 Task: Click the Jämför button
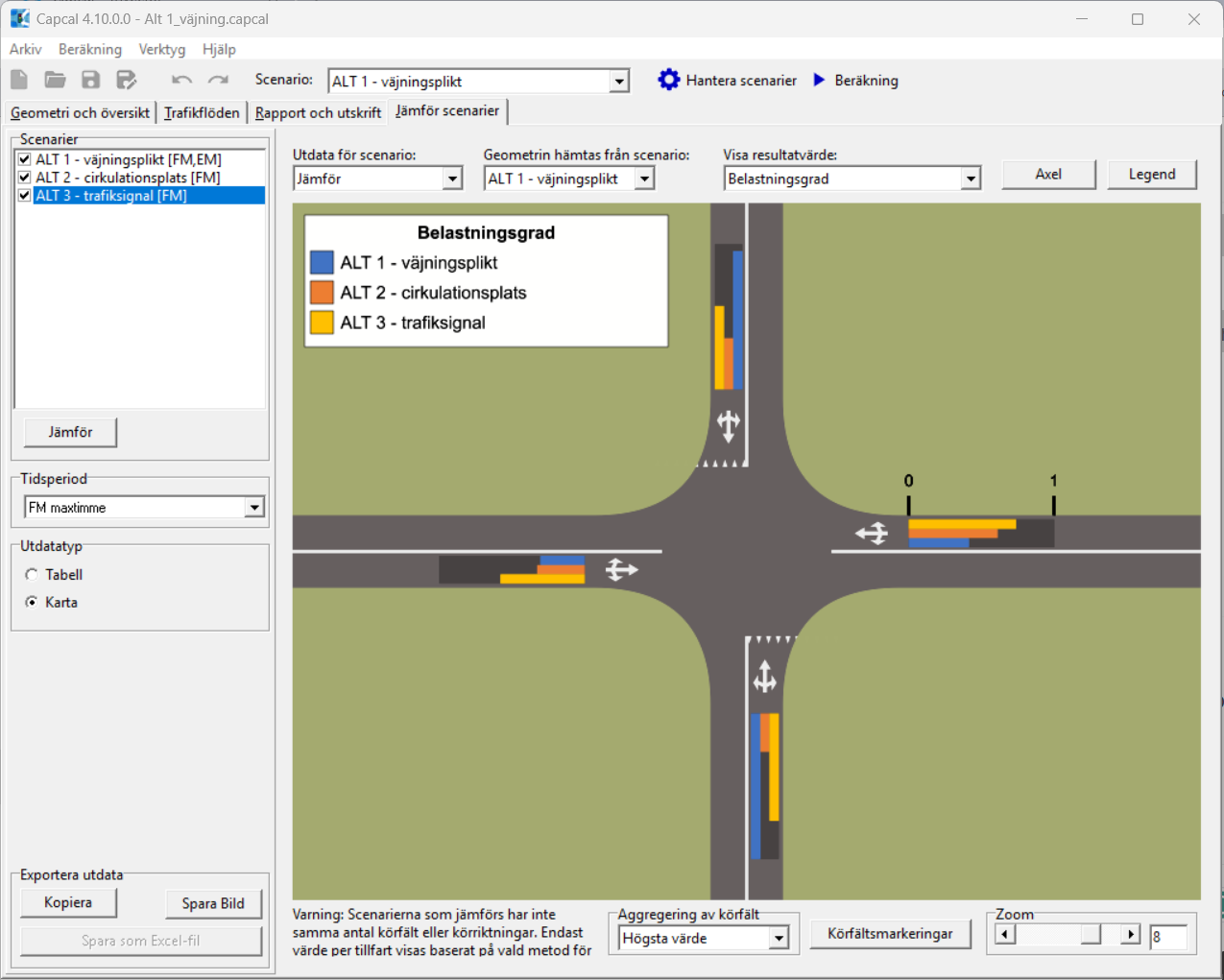70,432
